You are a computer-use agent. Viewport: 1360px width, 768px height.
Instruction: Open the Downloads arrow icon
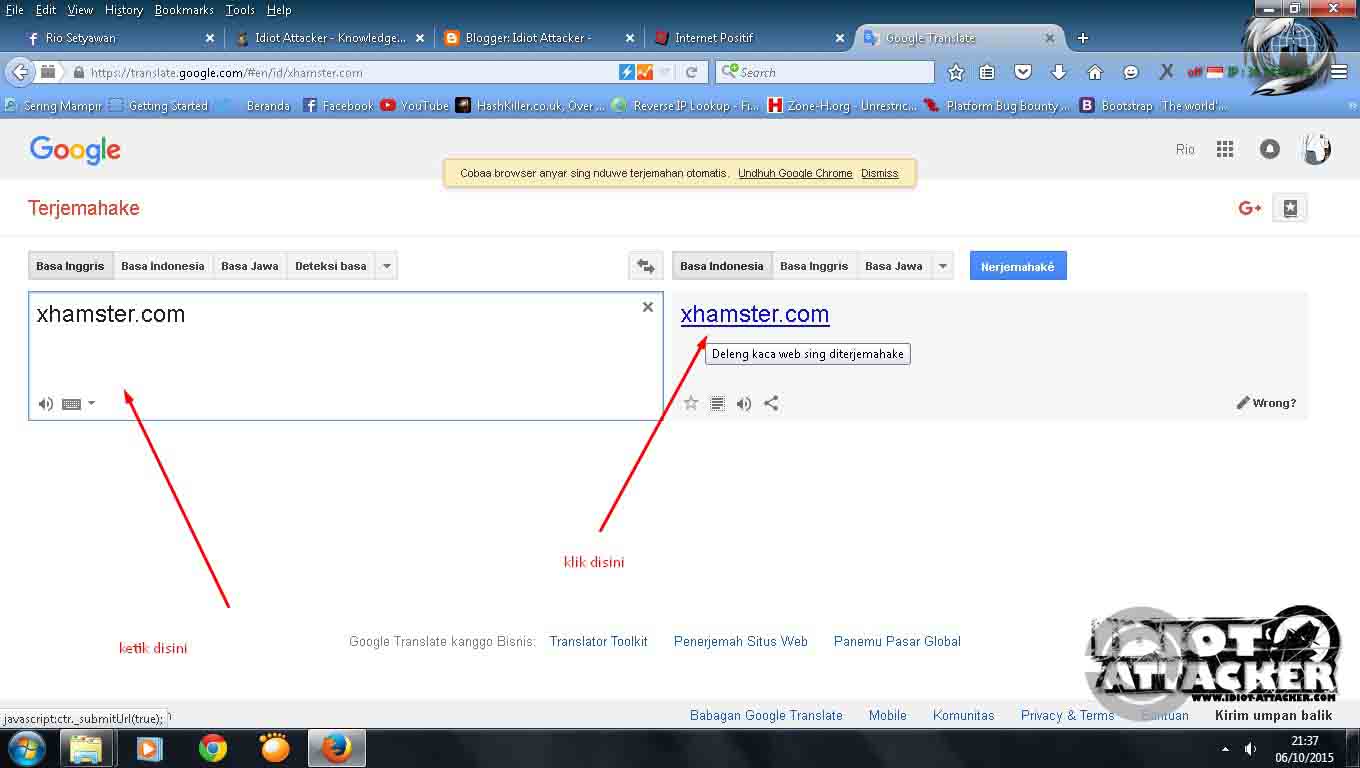tap(1059, 72)
